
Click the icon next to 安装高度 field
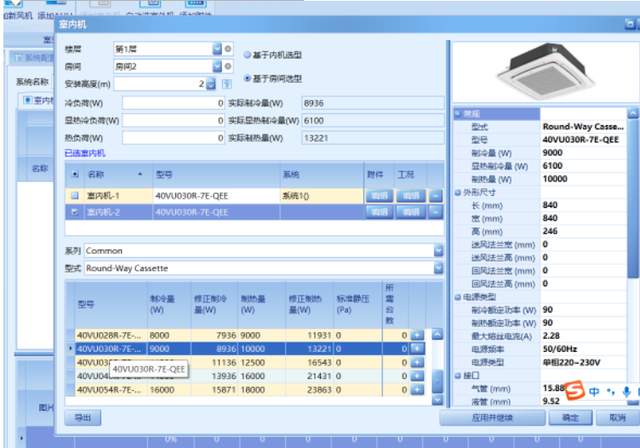click(x=226, y=84)
